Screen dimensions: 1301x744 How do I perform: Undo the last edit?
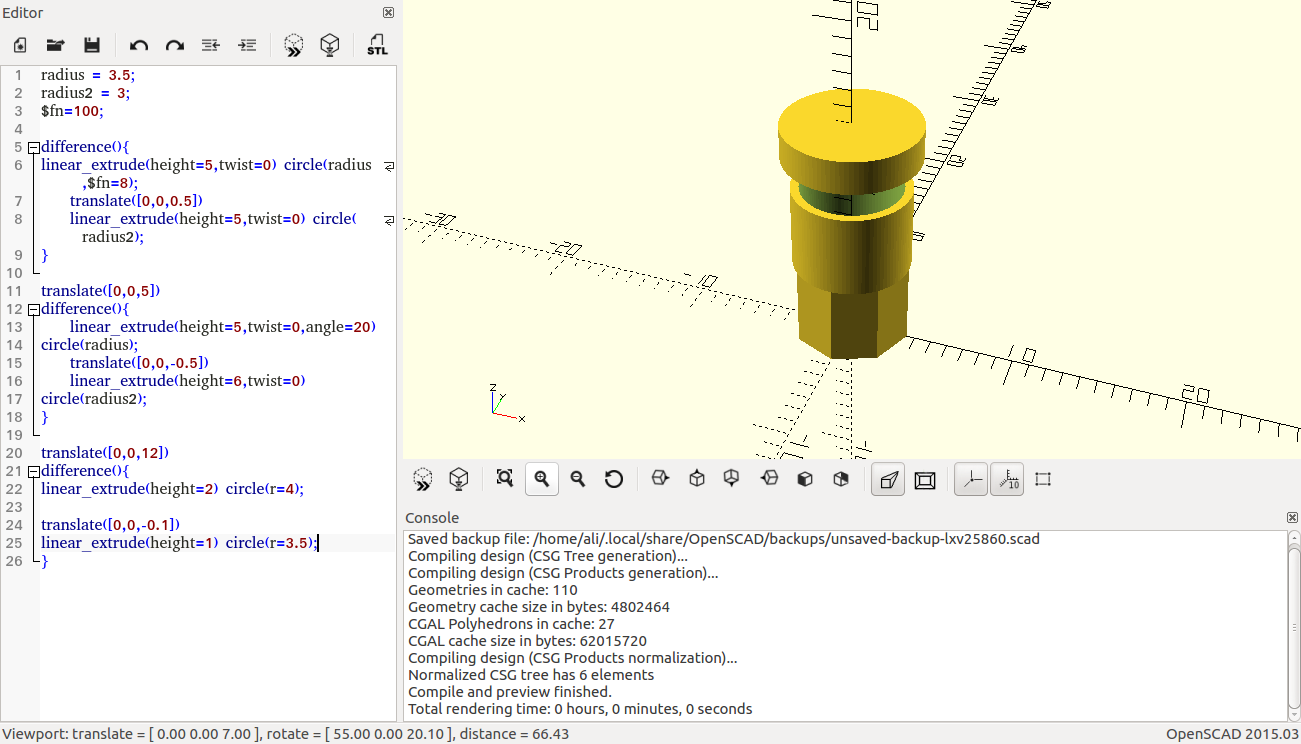[139, 44]
